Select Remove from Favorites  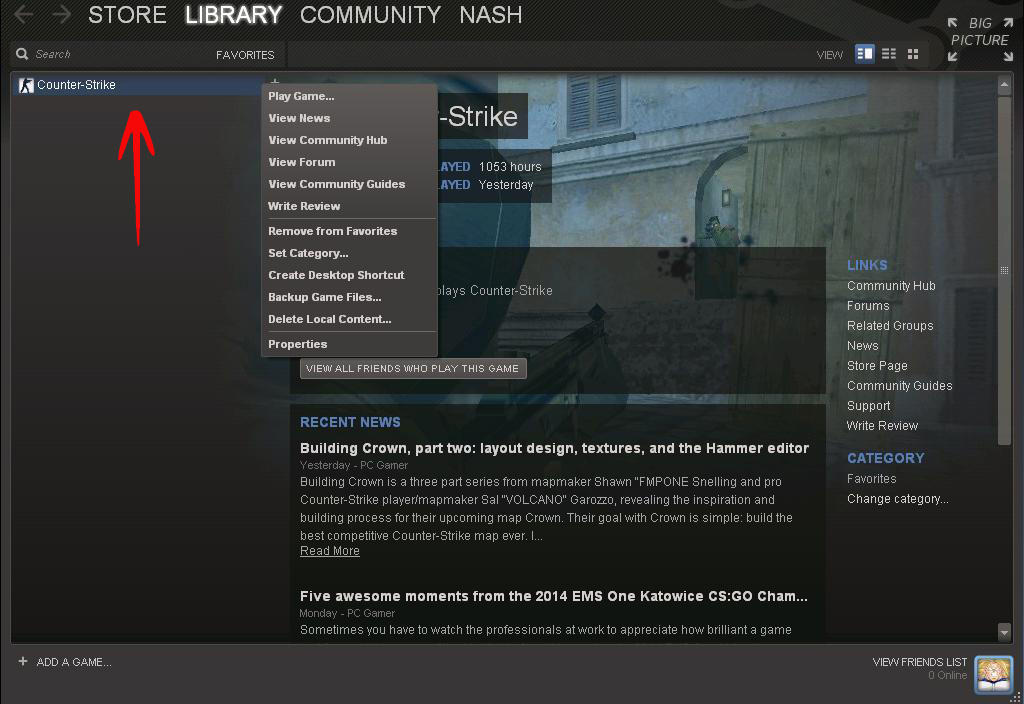(333, 231)
